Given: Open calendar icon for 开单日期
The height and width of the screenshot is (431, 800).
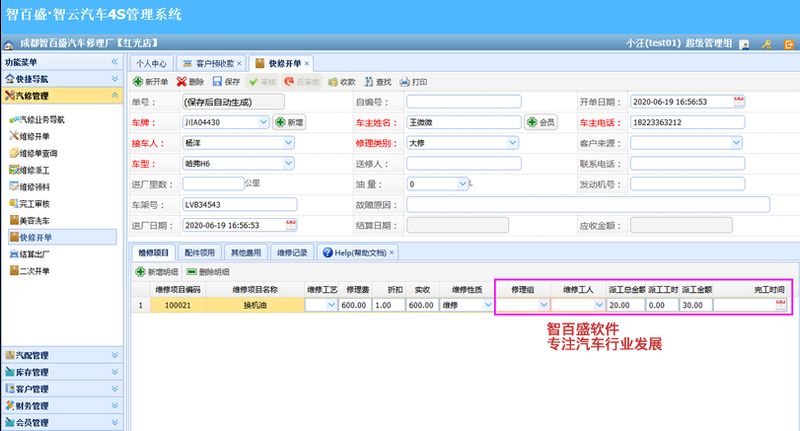Looking at the screenshot, I should coord(739,102).
